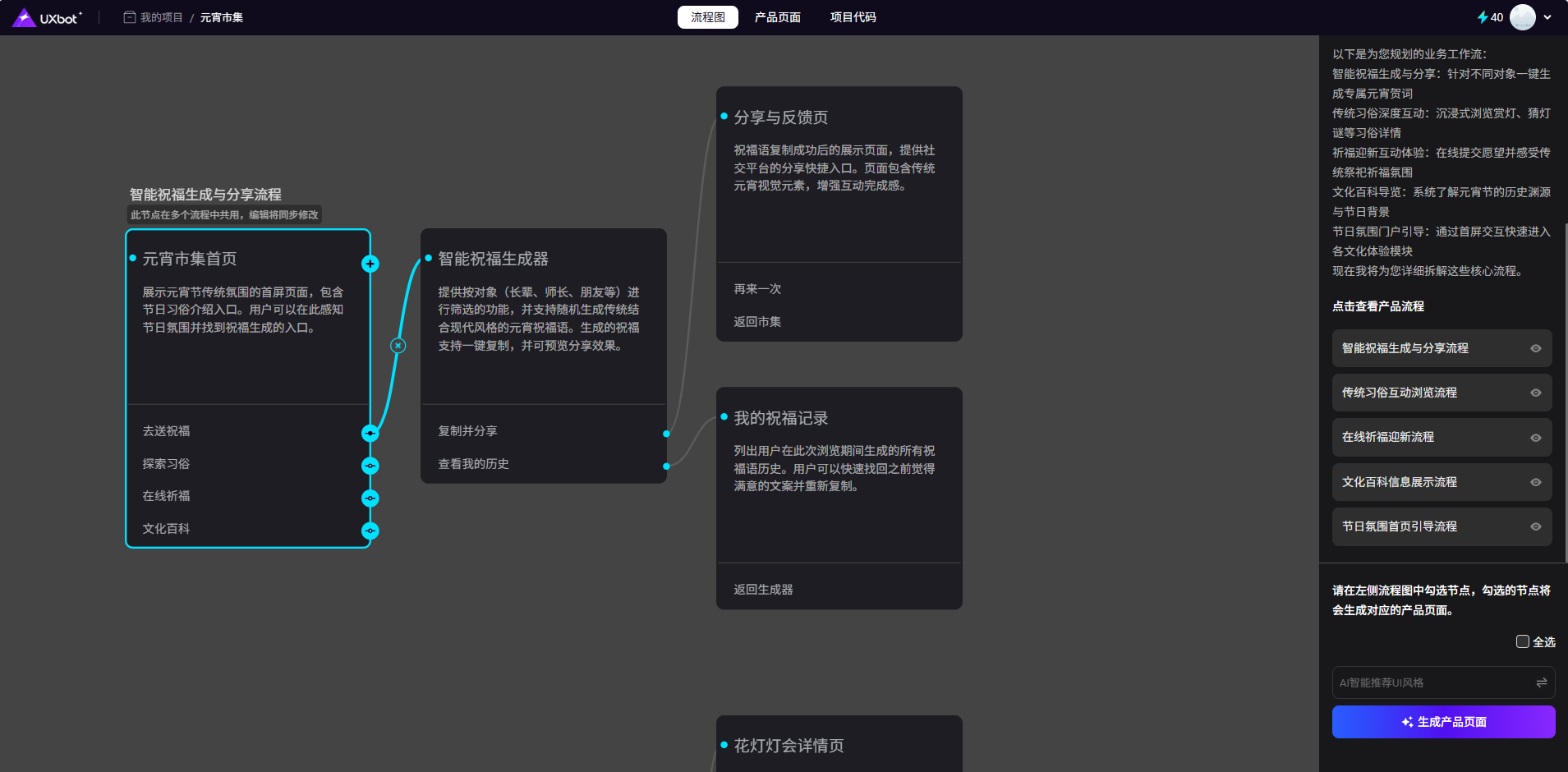Open the account dropdown arrow next to avatar

click(x=1547, y=17)
